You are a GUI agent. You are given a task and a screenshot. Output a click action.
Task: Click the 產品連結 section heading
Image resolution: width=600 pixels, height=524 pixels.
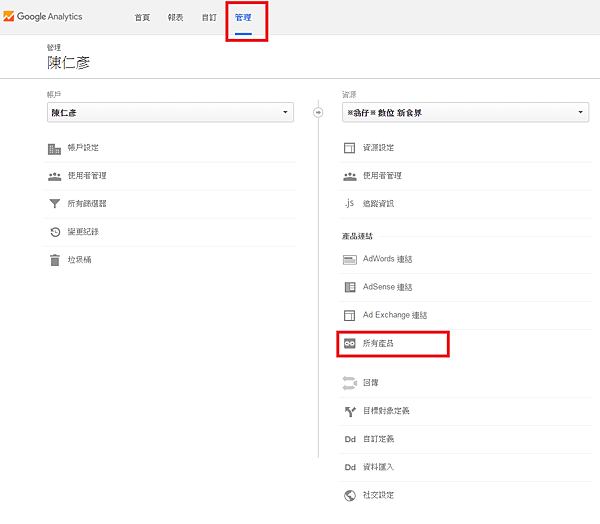point(357,236)
